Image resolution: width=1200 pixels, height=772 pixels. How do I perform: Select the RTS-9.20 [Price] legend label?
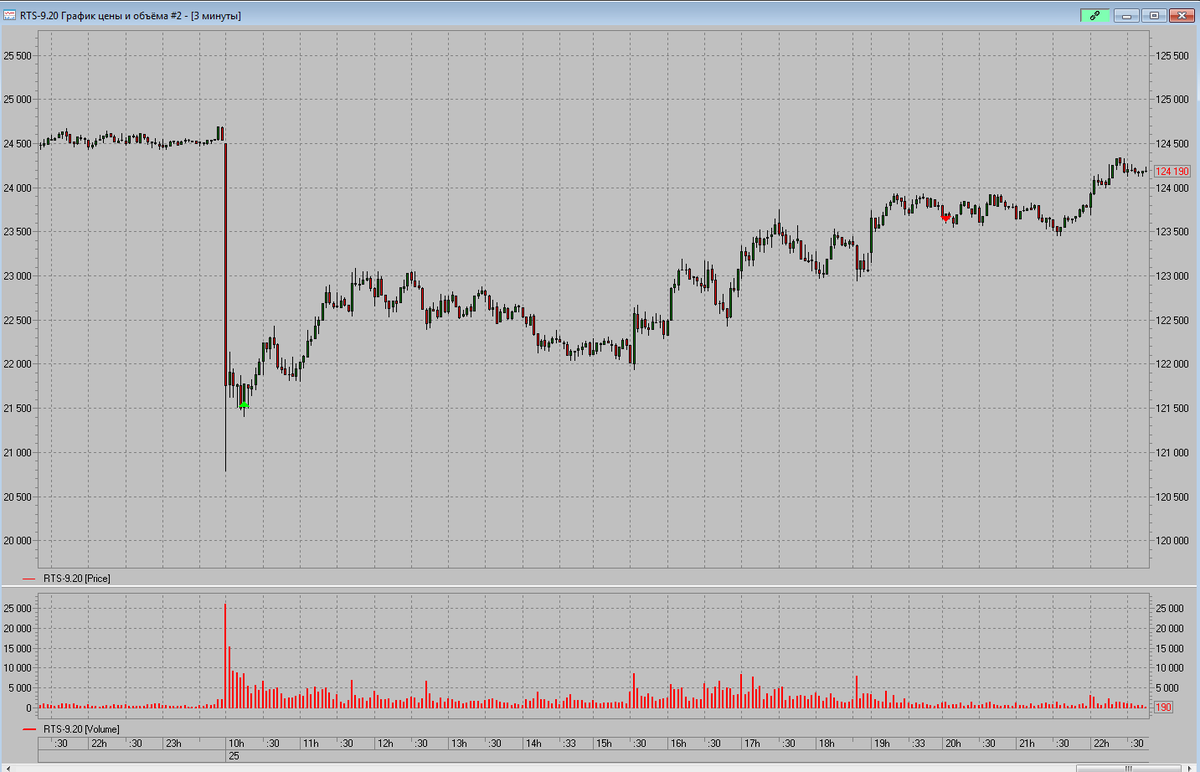coord(76,579)
